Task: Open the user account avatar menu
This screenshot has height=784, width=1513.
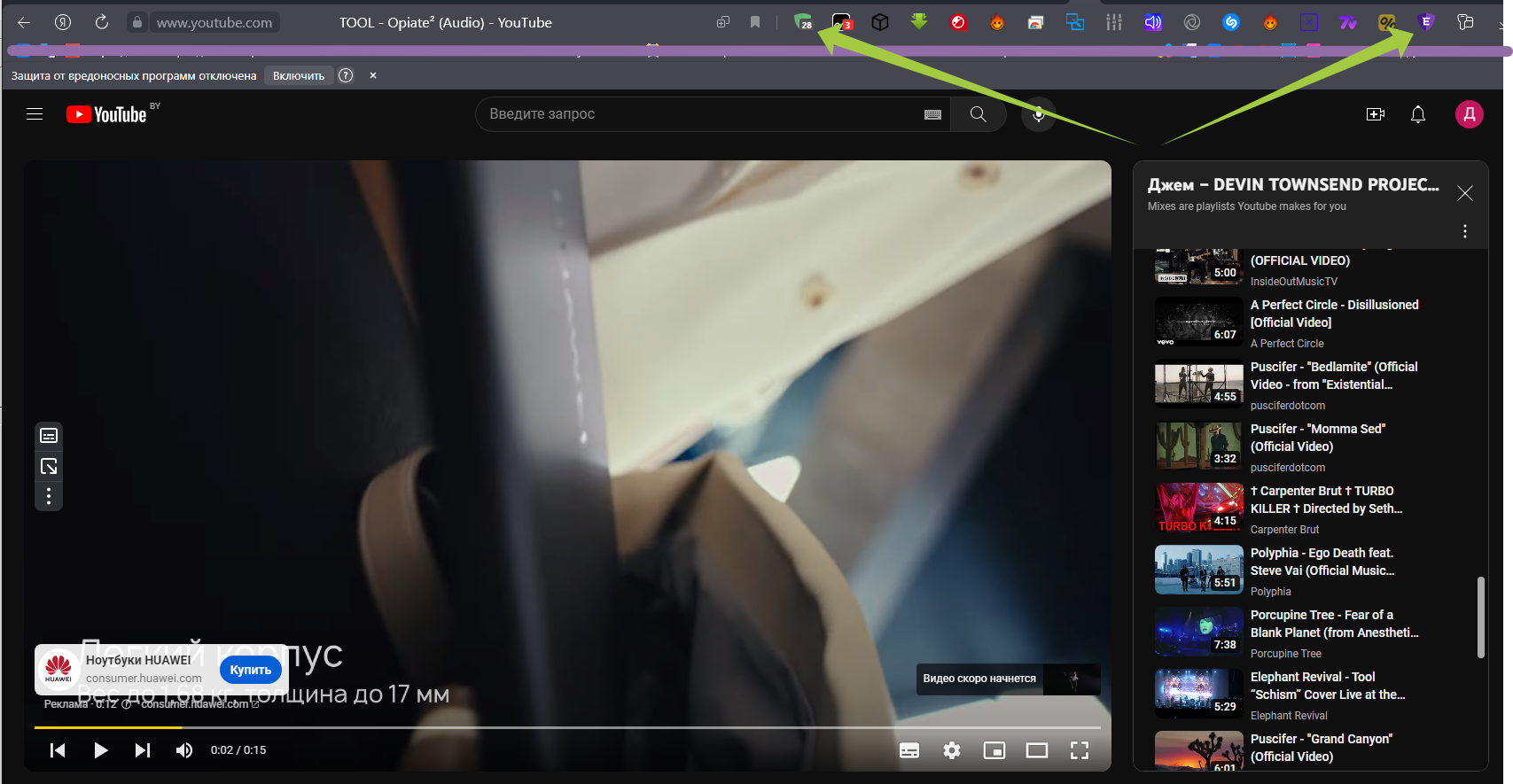Action: click(1468, 114)
